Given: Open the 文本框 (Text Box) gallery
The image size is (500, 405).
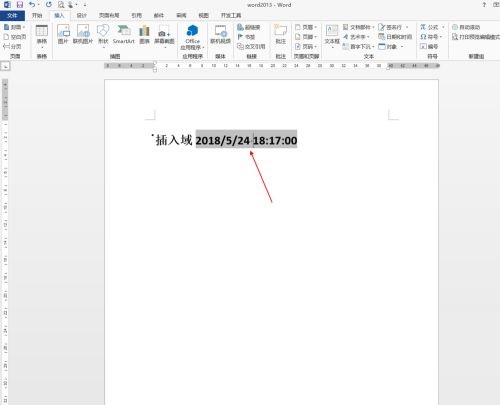Looking at the screenshot, I should click(x=332, y=36).
